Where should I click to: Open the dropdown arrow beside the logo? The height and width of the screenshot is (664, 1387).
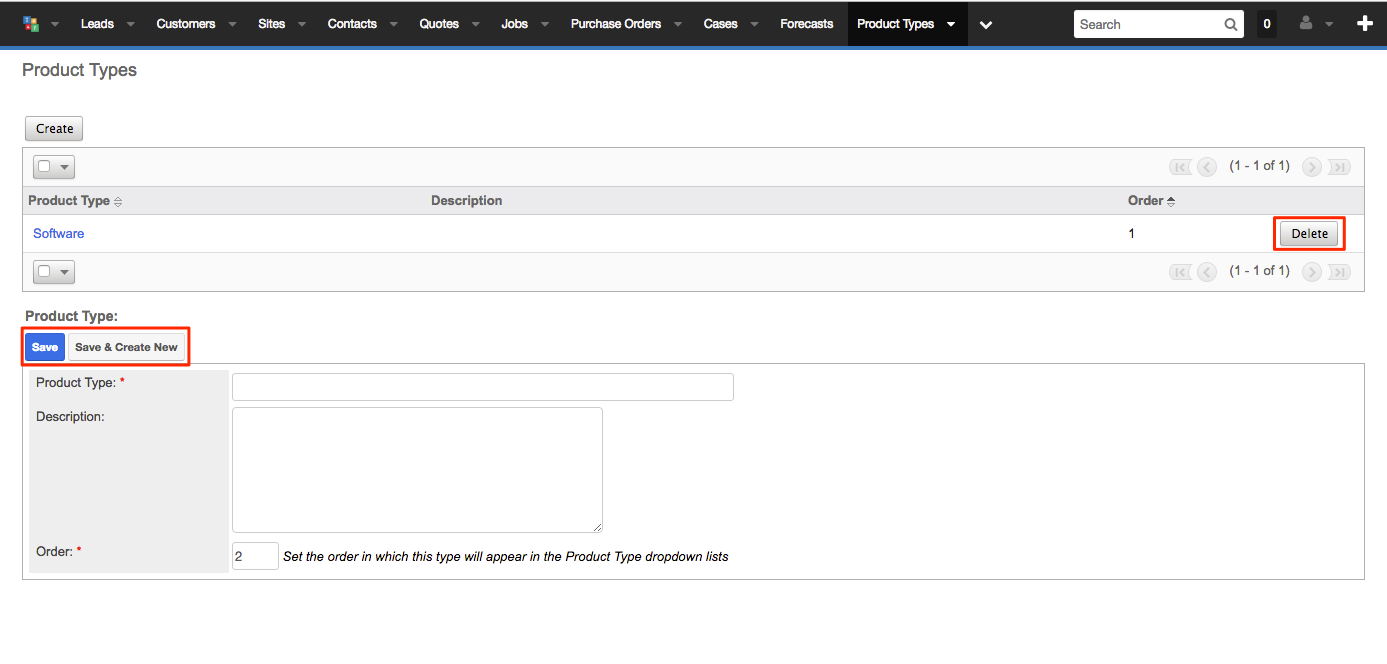coord(54,24)
